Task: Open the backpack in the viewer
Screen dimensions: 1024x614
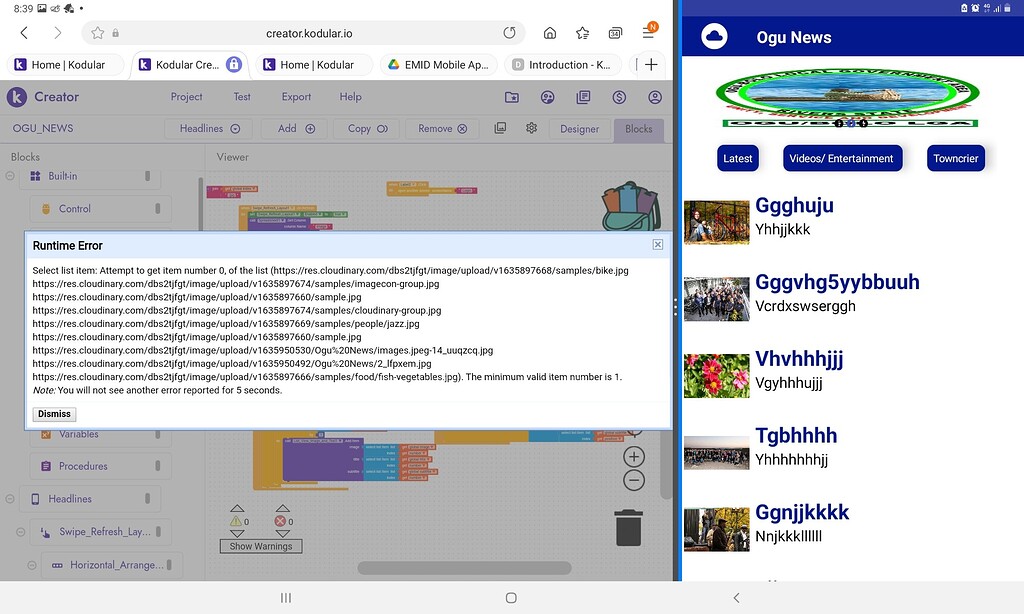Action: (x=631, y=206)
